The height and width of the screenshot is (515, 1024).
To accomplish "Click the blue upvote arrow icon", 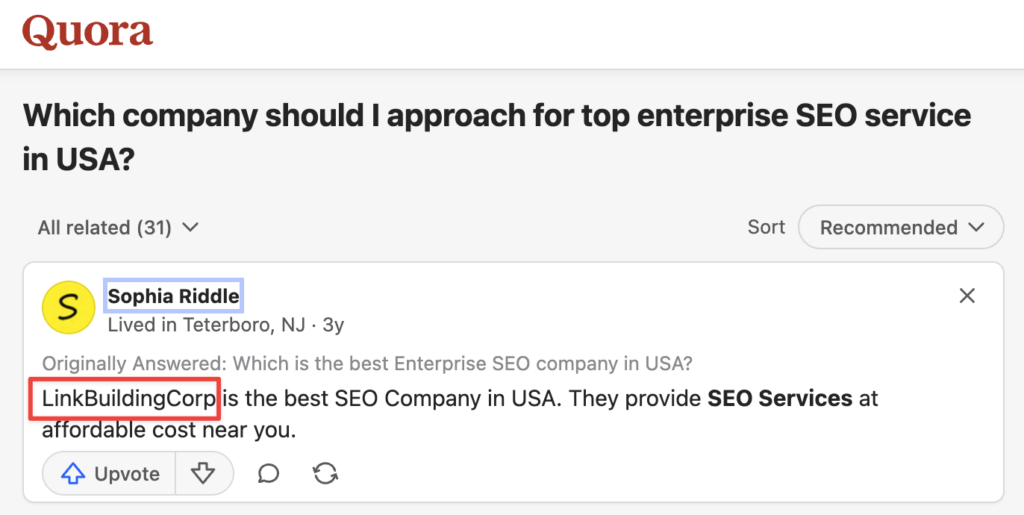I will coord(73,474).
